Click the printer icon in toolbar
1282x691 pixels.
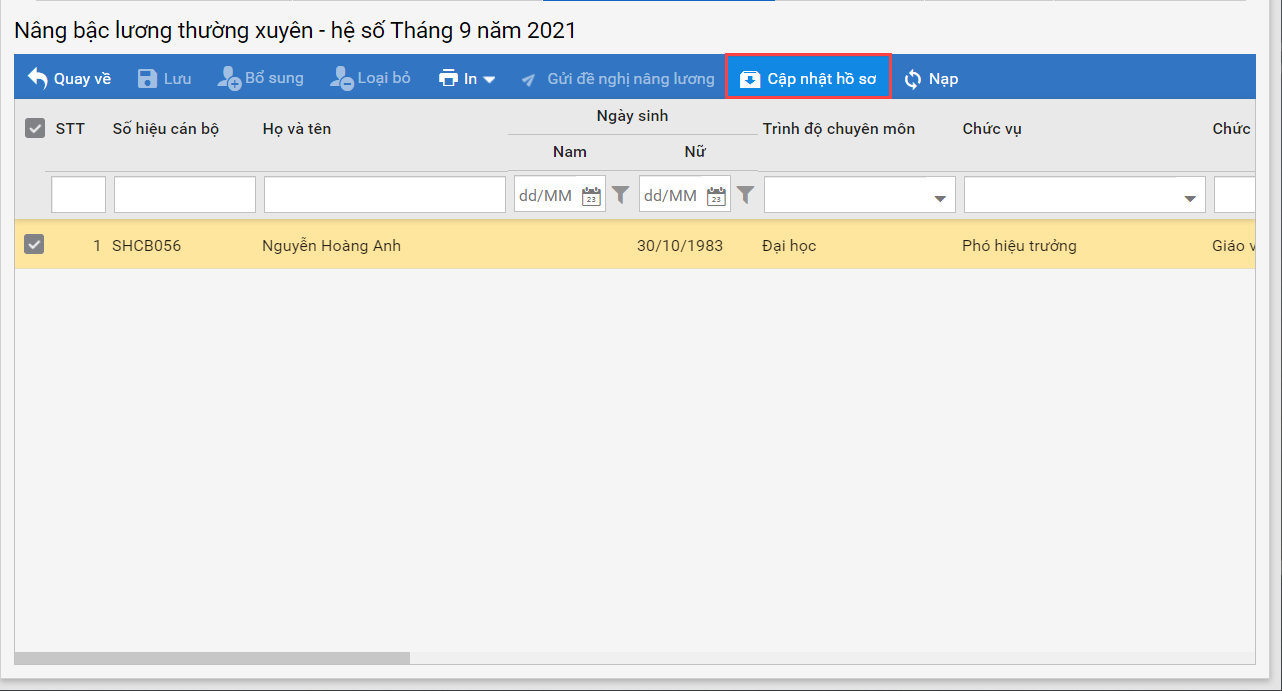coord(449,78)
